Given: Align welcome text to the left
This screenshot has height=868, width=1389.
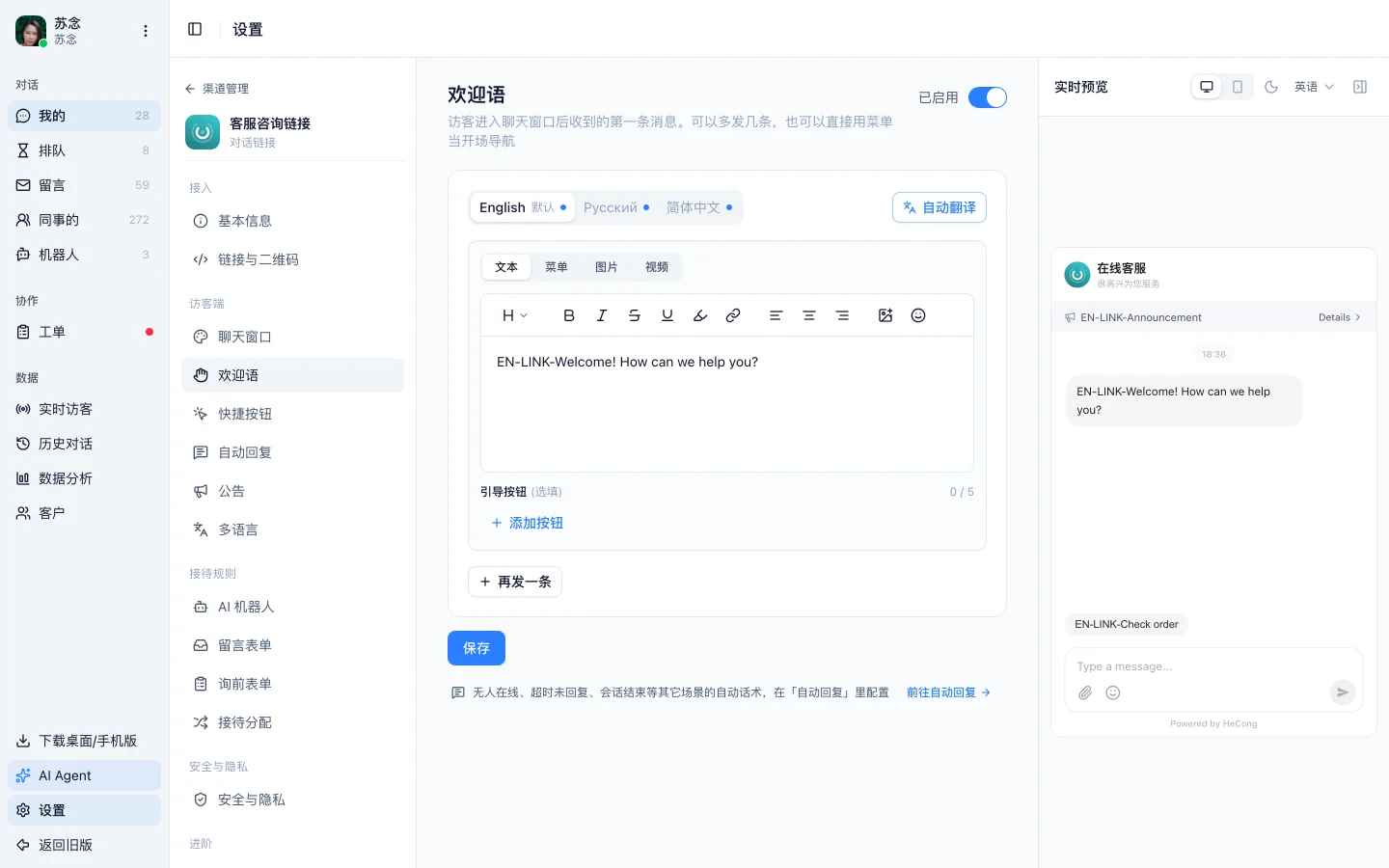Looking at the screenshot, I should [x=776, y=315].
